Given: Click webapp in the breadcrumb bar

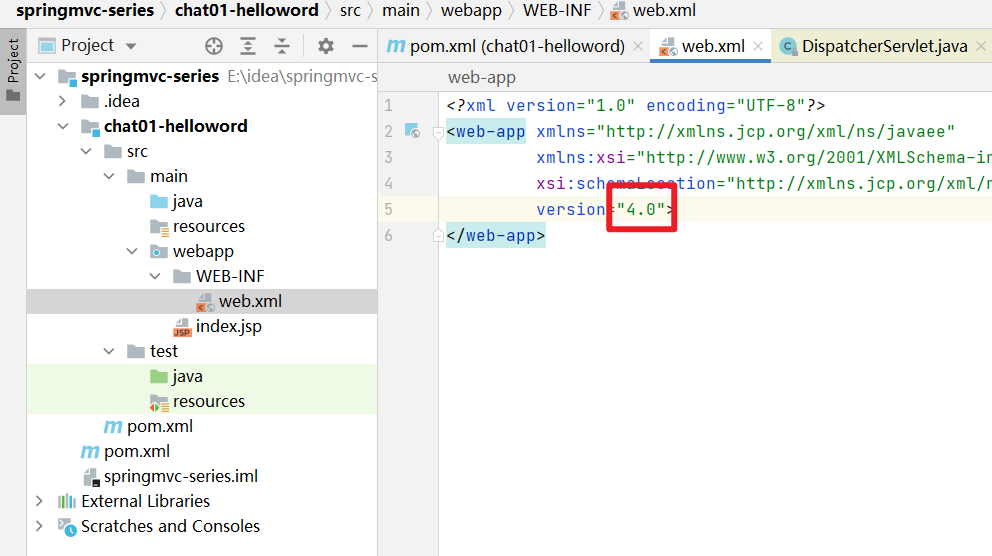Looking at the screenshot, I should coord(471,11).
